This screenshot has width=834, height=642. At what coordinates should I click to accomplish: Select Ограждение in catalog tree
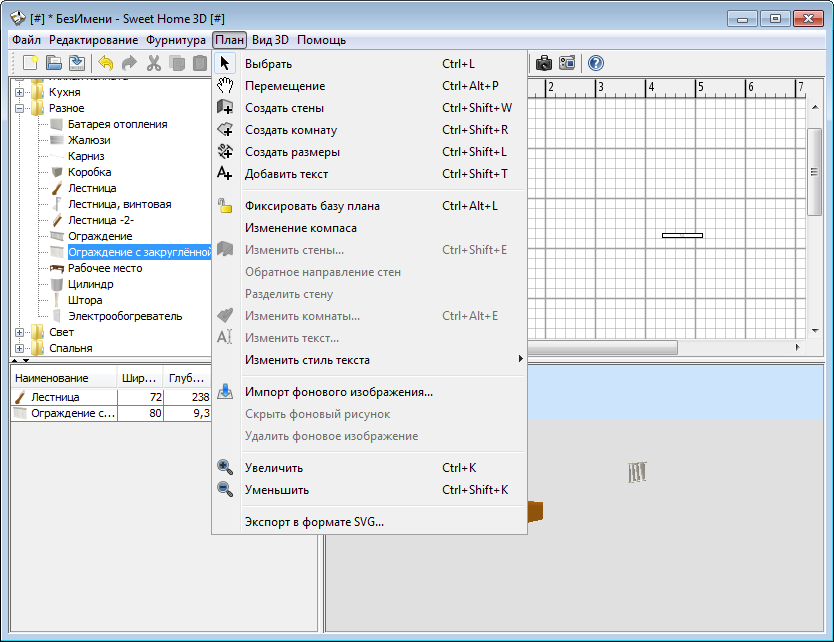(100, 236)
